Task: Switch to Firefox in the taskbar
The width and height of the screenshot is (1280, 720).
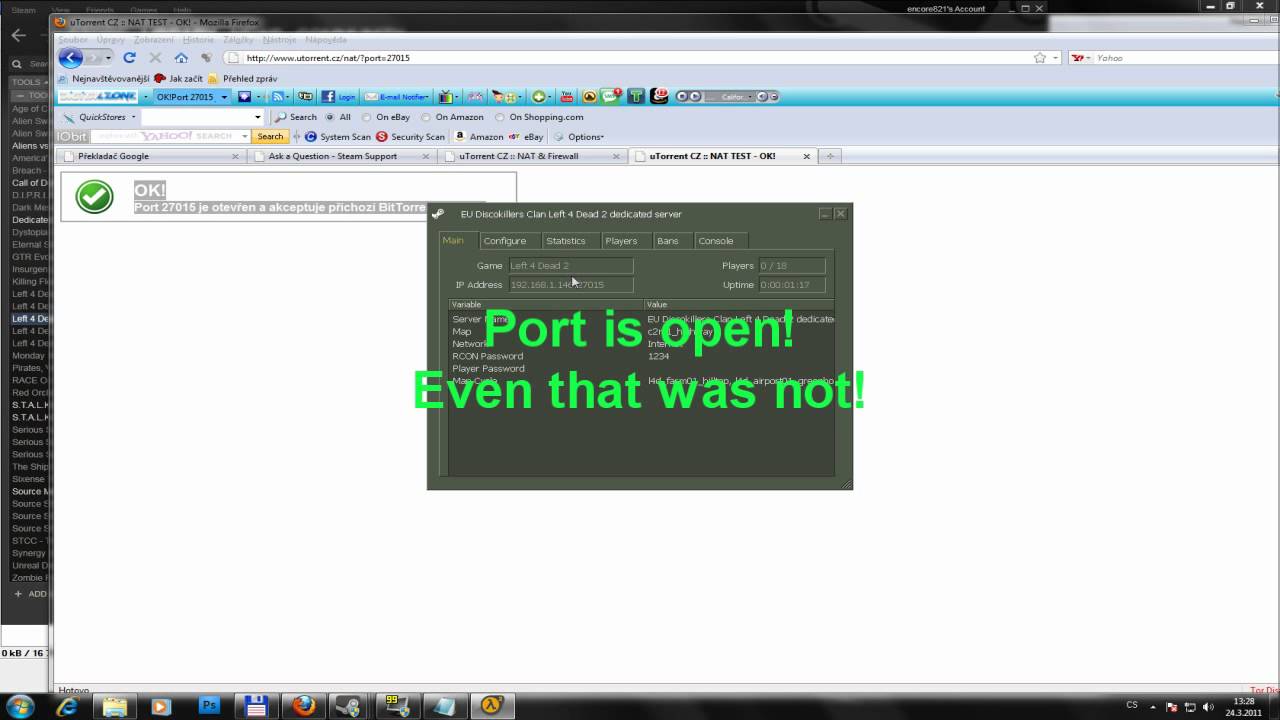Action: (x=304, y=706)
